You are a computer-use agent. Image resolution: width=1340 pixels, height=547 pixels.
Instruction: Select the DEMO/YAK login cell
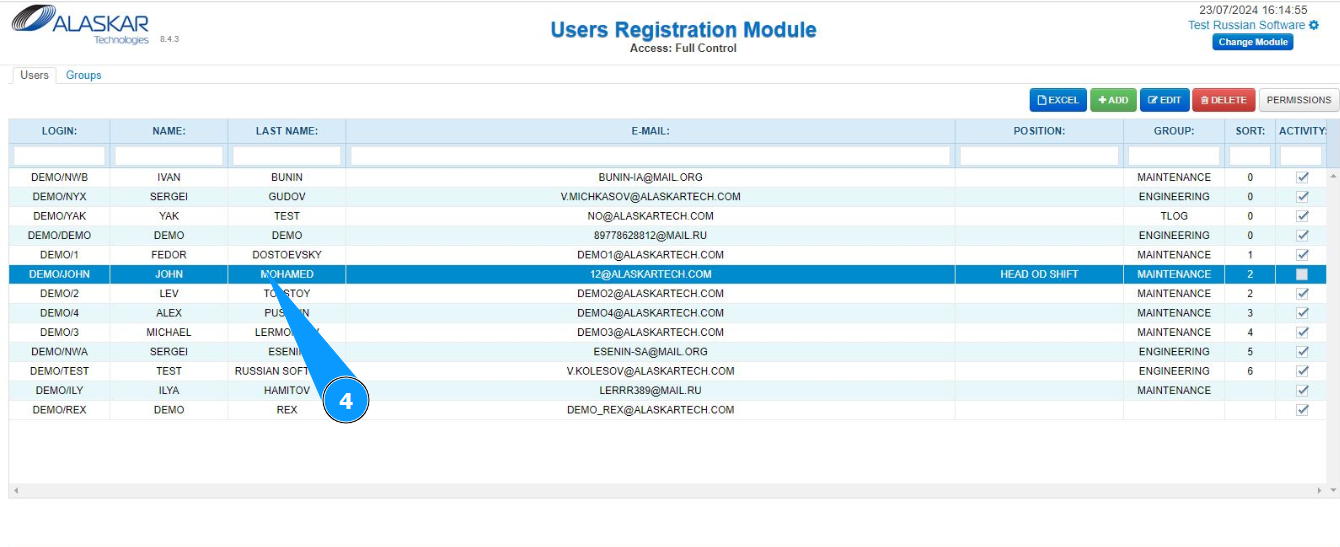(x=59, y=216)
